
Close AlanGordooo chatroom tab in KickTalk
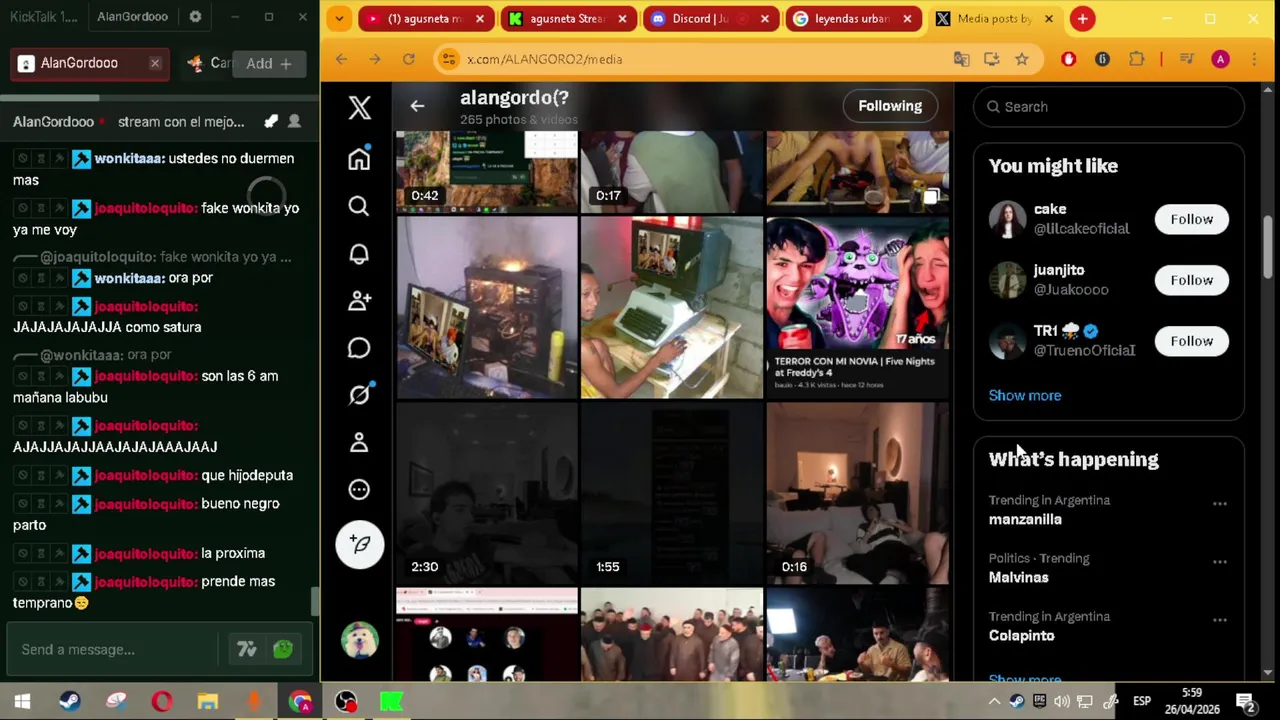pos(155,63)
